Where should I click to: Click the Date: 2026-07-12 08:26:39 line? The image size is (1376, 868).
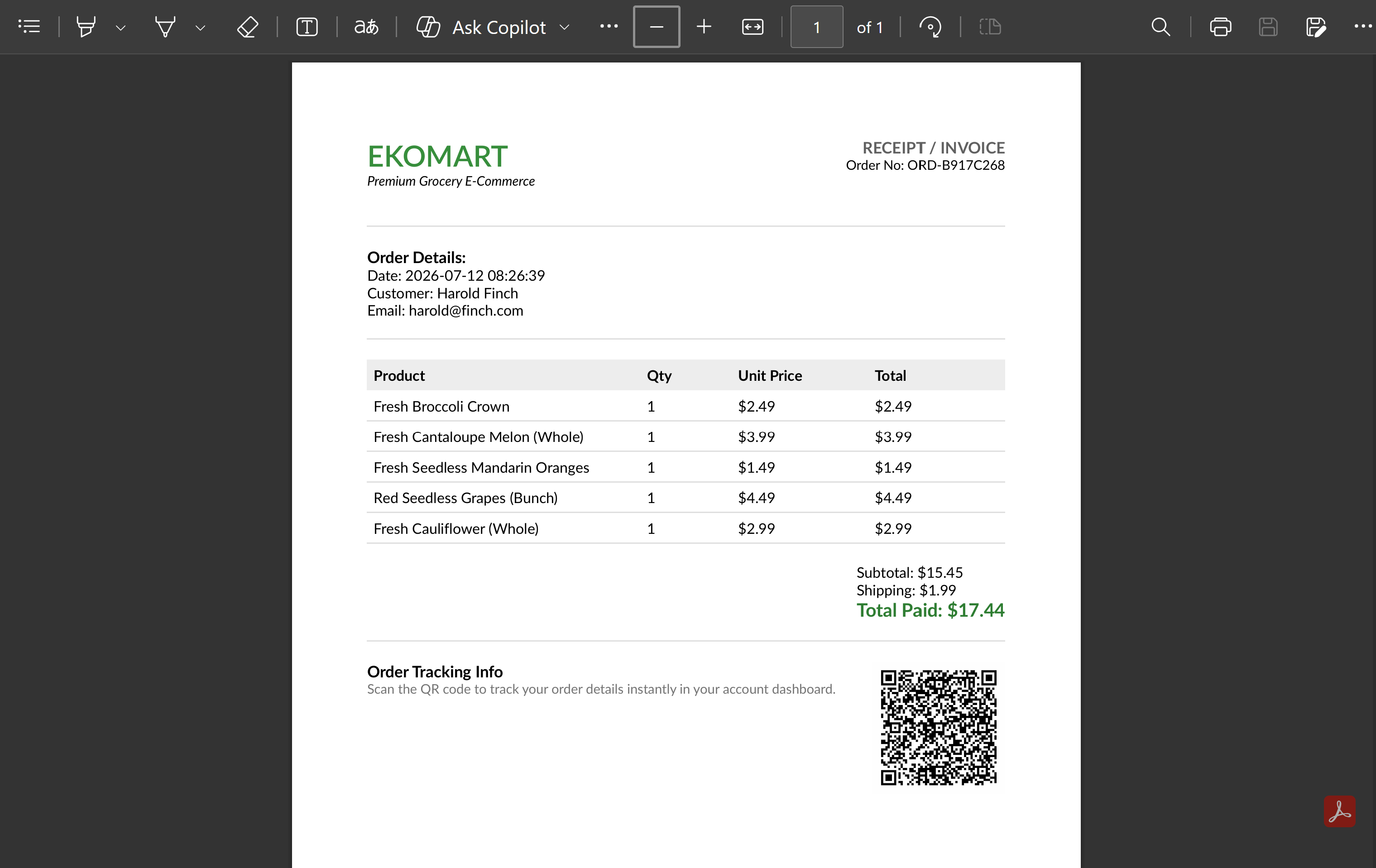click(x=456, y=275)
